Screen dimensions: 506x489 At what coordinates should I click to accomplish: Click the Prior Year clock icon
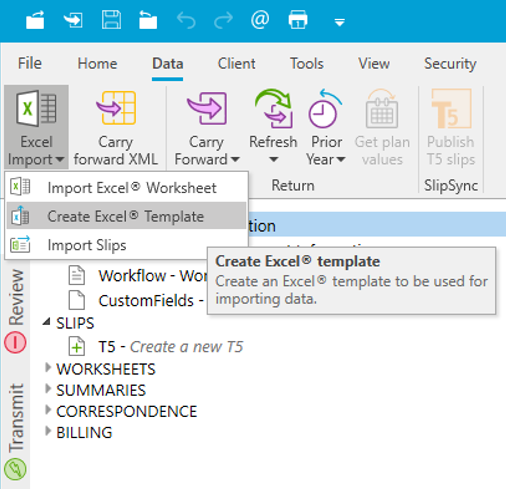pyautogui.click(x=325, y=109)
